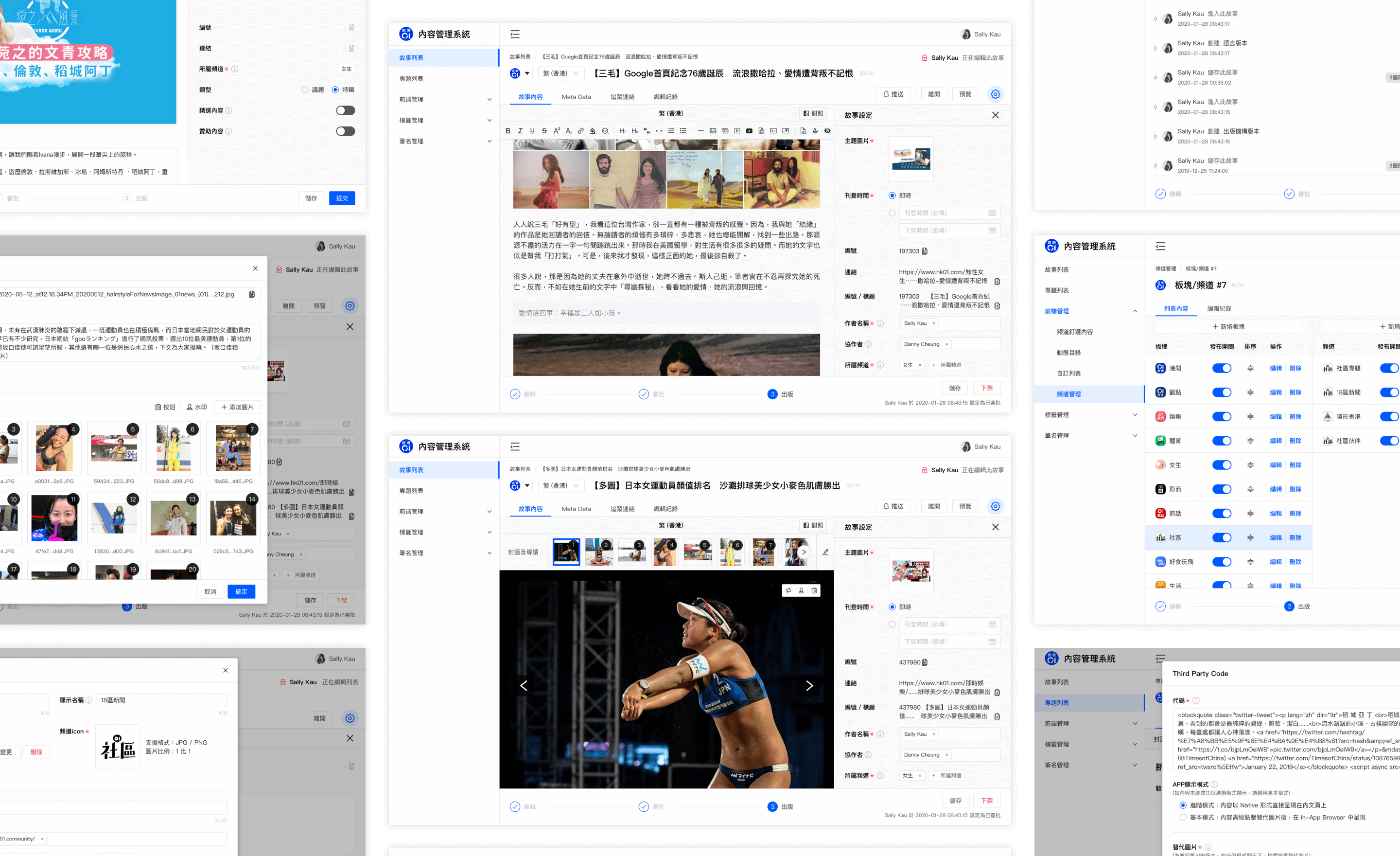Click the blockquote formatting icon

point(647,131)
